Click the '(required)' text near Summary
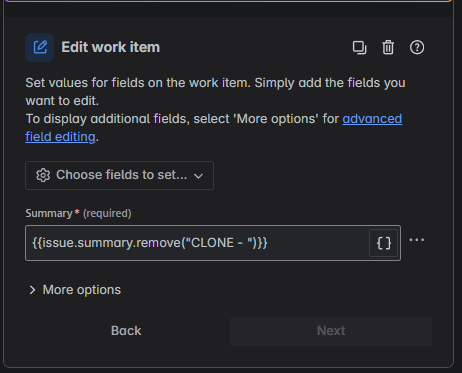This screenshot has width=462, height=373. [107, 213]
